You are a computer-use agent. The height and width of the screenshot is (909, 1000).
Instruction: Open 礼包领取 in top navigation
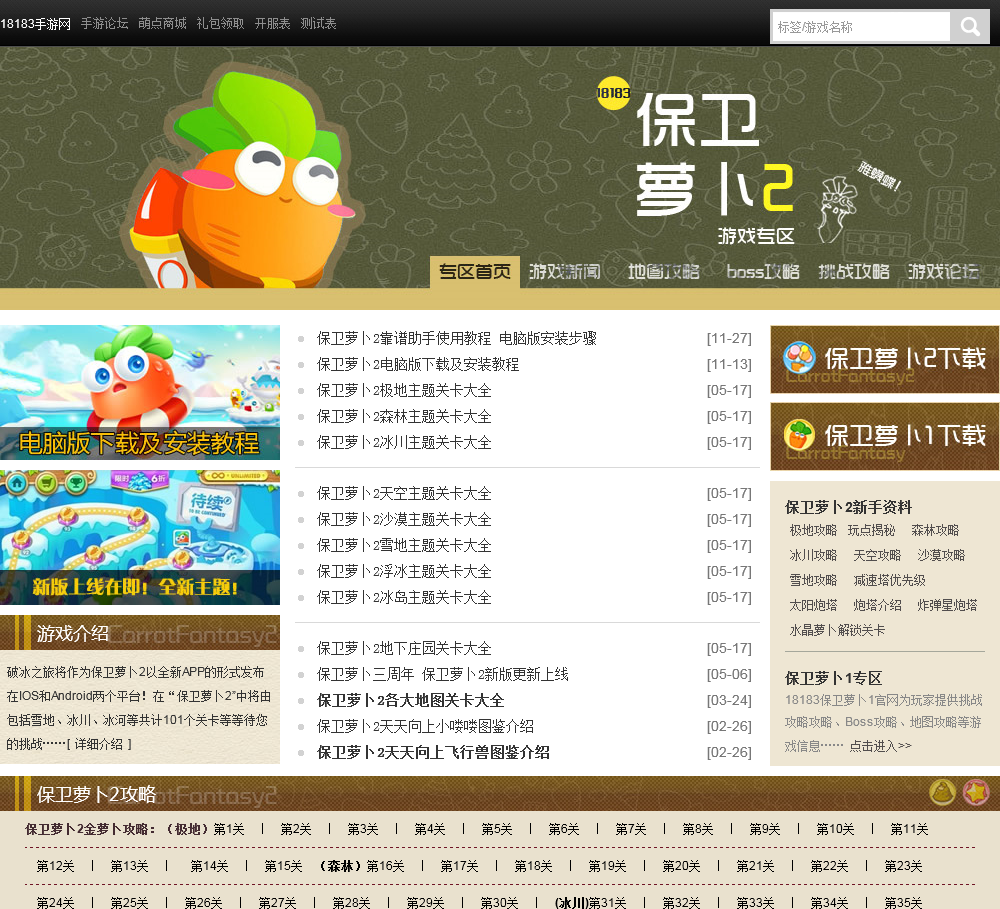221,24
